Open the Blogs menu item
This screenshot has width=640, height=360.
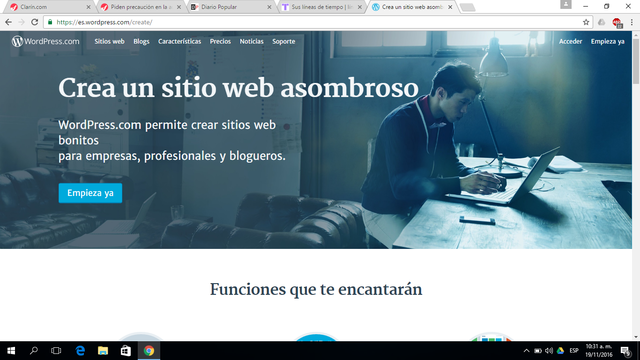click(x=141, y=41)
